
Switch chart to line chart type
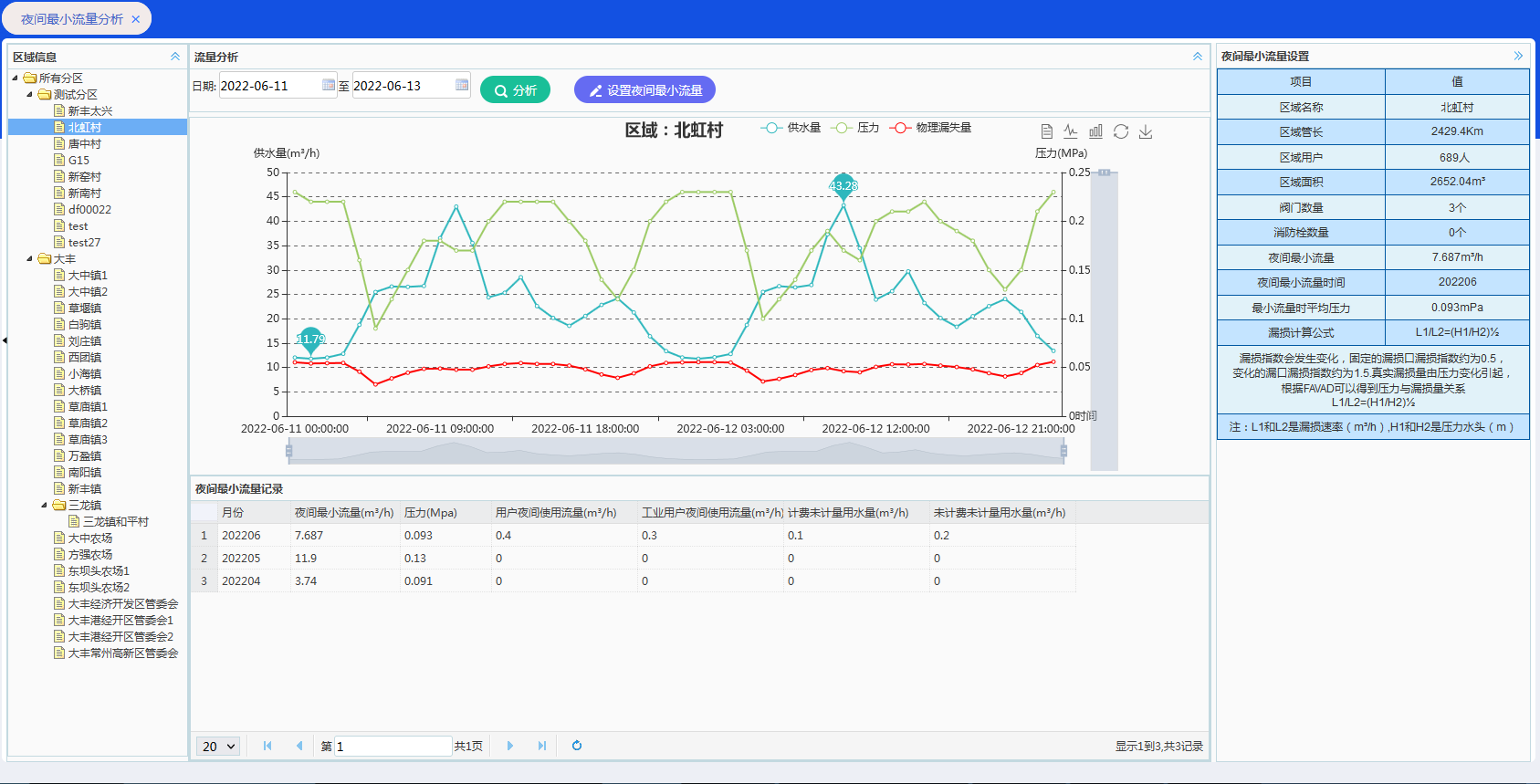pyautogui.click(x=1071, y=131)
